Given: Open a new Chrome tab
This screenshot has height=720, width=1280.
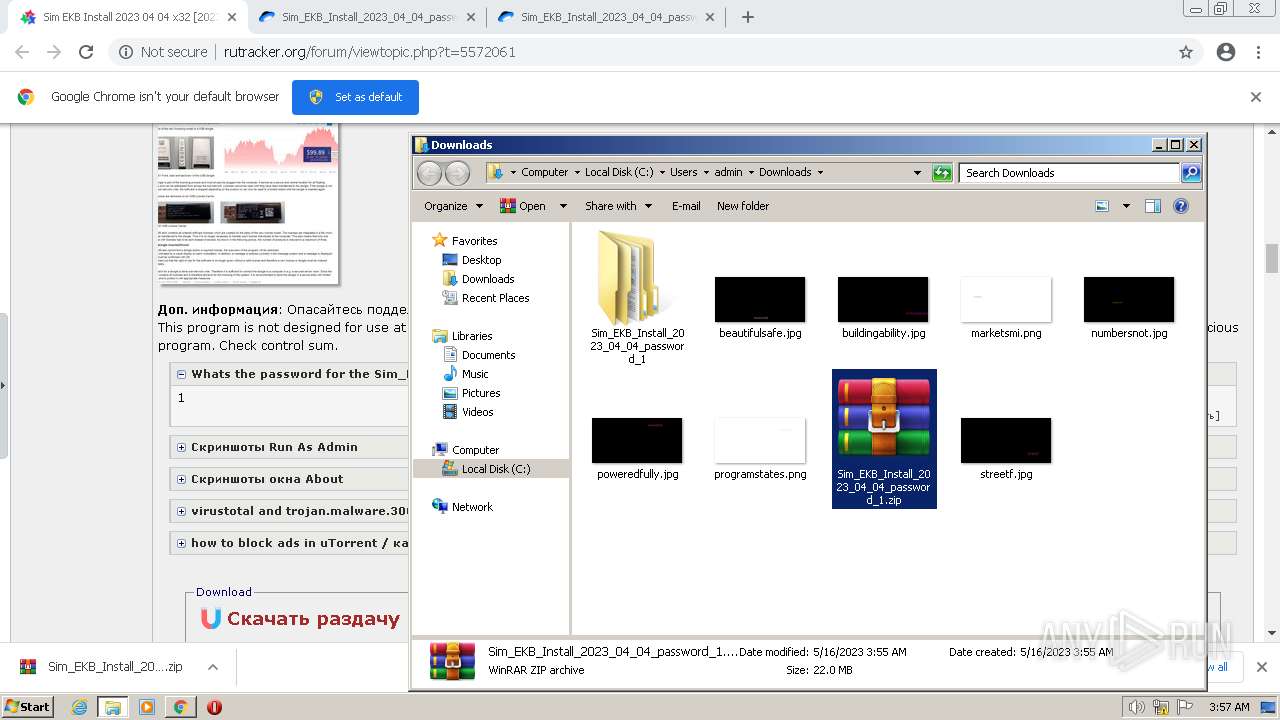Looking at the screenshot, I should (x=747, y=17).
